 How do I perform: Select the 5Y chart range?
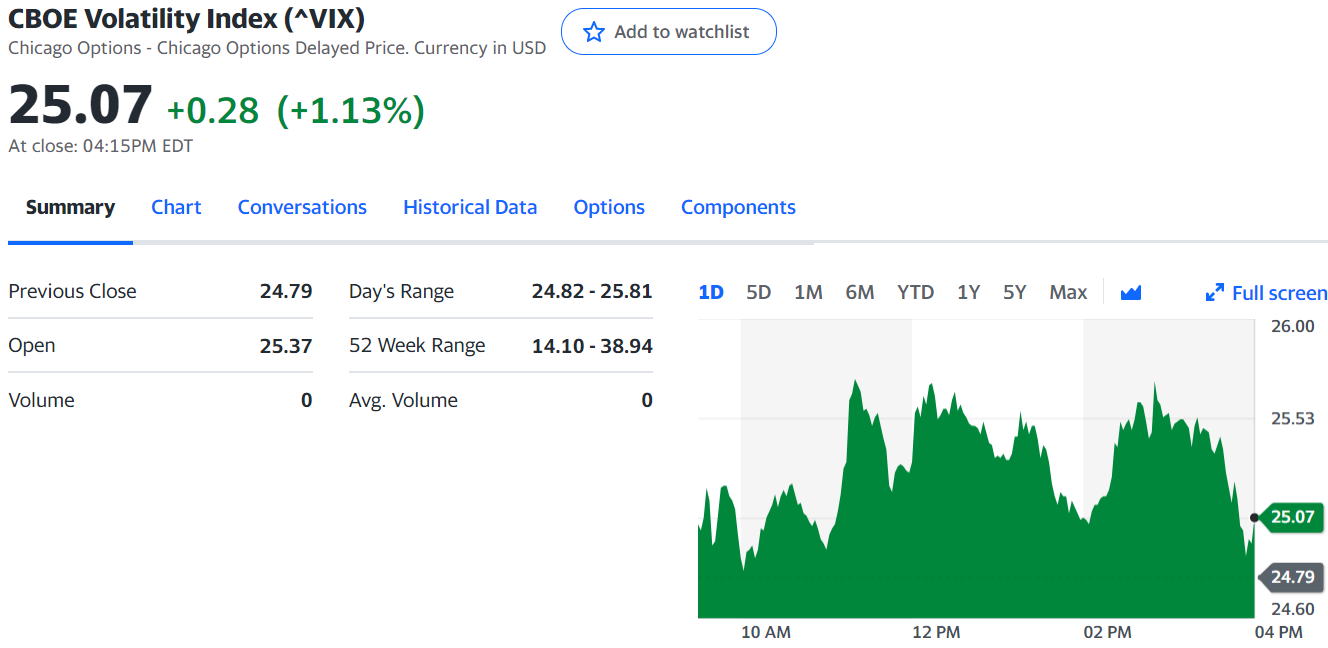pyautogui.click(x=1015, y=292)
